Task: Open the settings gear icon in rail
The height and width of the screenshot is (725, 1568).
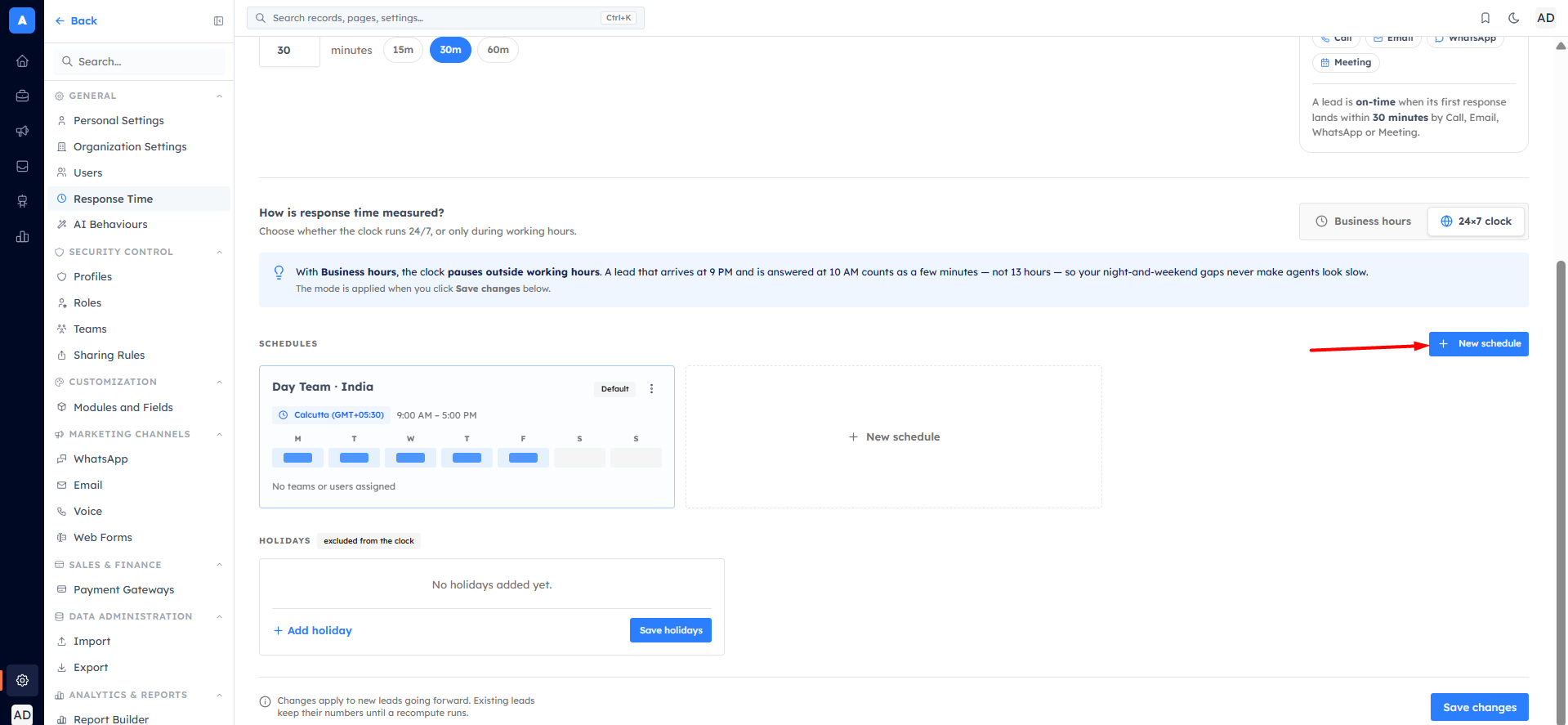Action: tap(22, 680)
